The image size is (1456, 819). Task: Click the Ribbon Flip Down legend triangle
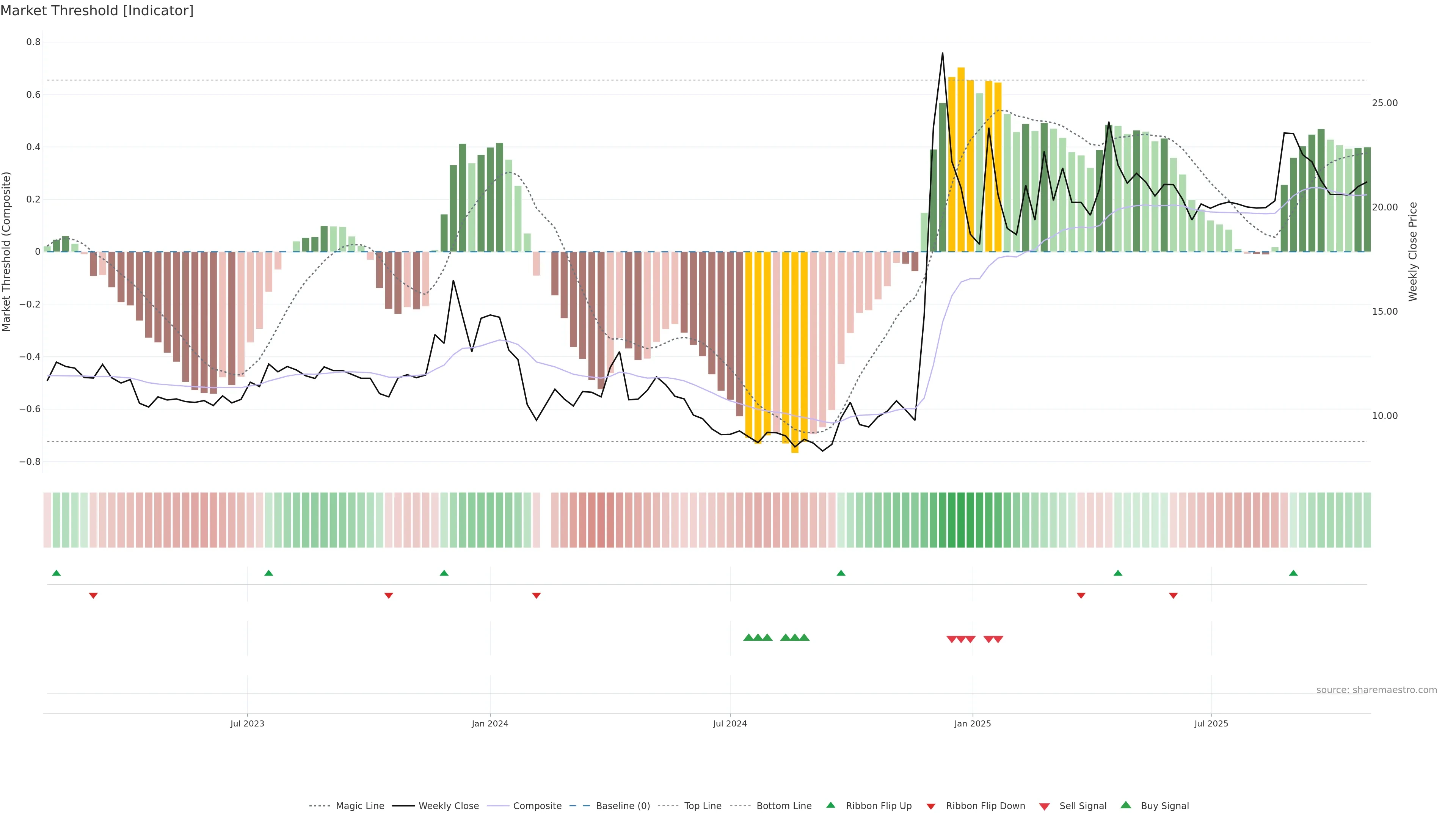click(x=931, y=806)
